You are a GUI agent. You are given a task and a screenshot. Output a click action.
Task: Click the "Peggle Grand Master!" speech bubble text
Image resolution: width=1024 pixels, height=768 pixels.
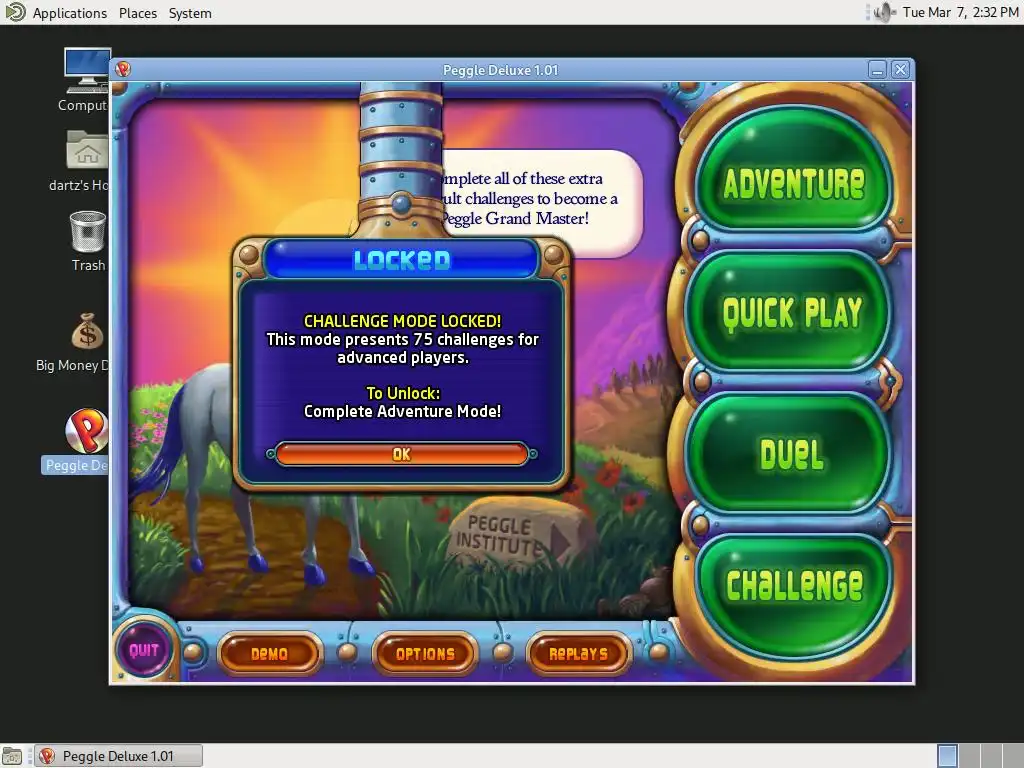pyautogui.click(x=515, y=218)
